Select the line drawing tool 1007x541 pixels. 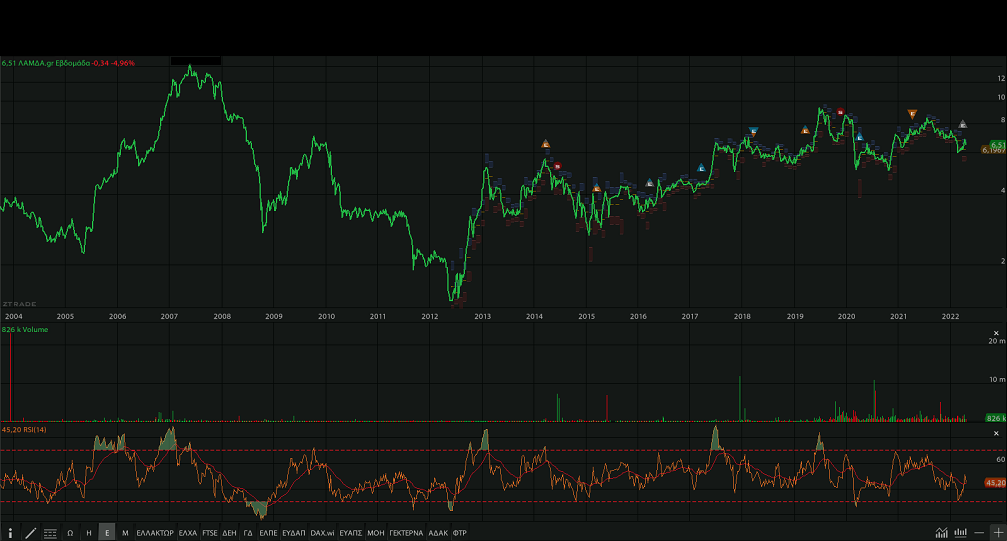(30, 533)
